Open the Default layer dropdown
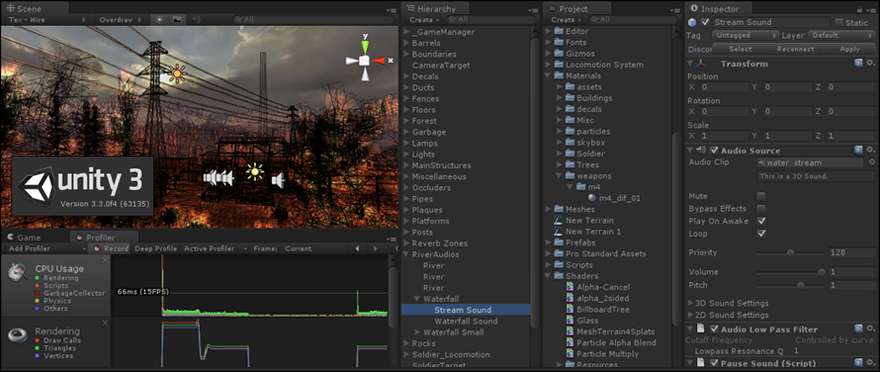Viewport: 880px width, 372px height. [x=841, y=35]
